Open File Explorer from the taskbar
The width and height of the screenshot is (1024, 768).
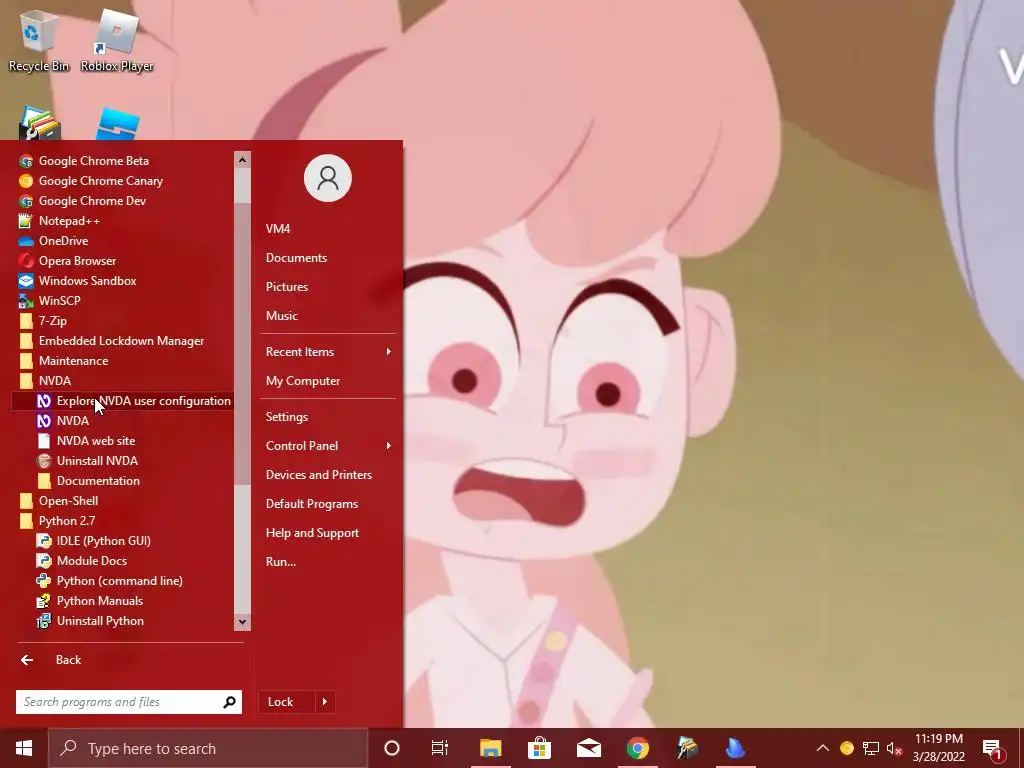[x=490, y=748]
